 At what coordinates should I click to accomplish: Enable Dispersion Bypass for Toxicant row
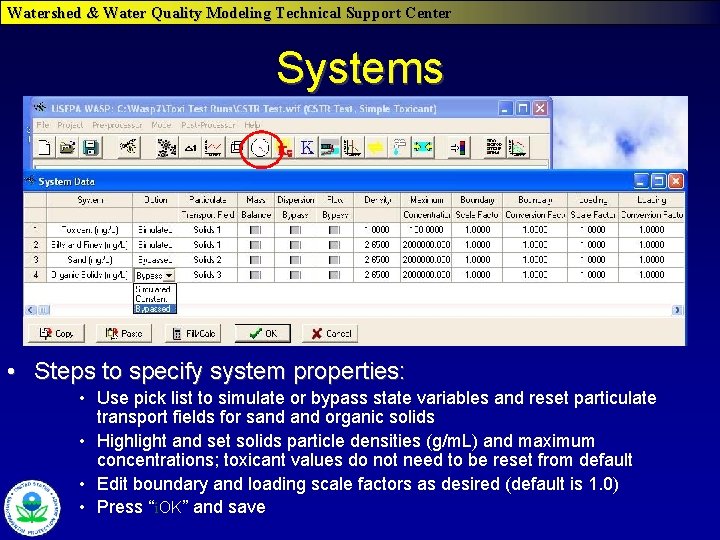[x=295, y=230]
